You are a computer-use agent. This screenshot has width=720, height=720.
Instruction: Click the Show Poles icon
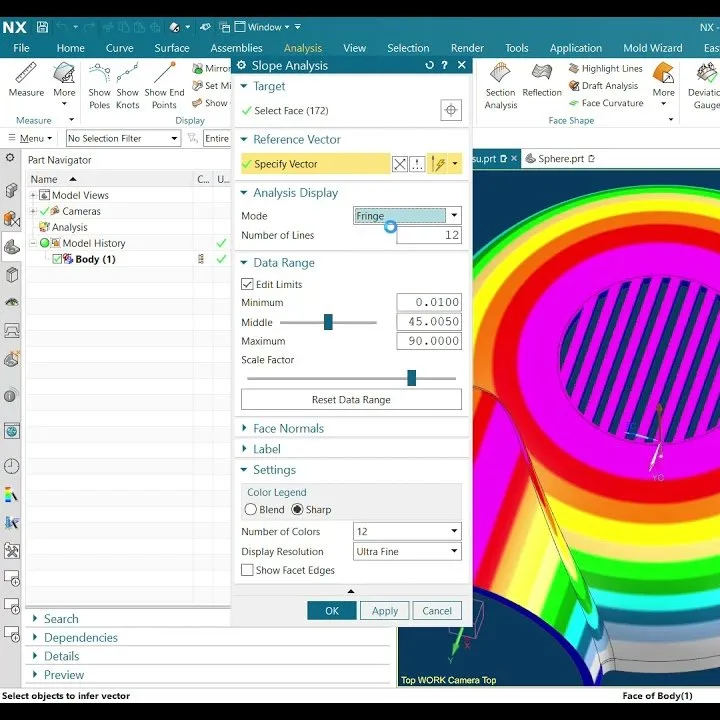(99, 73)
